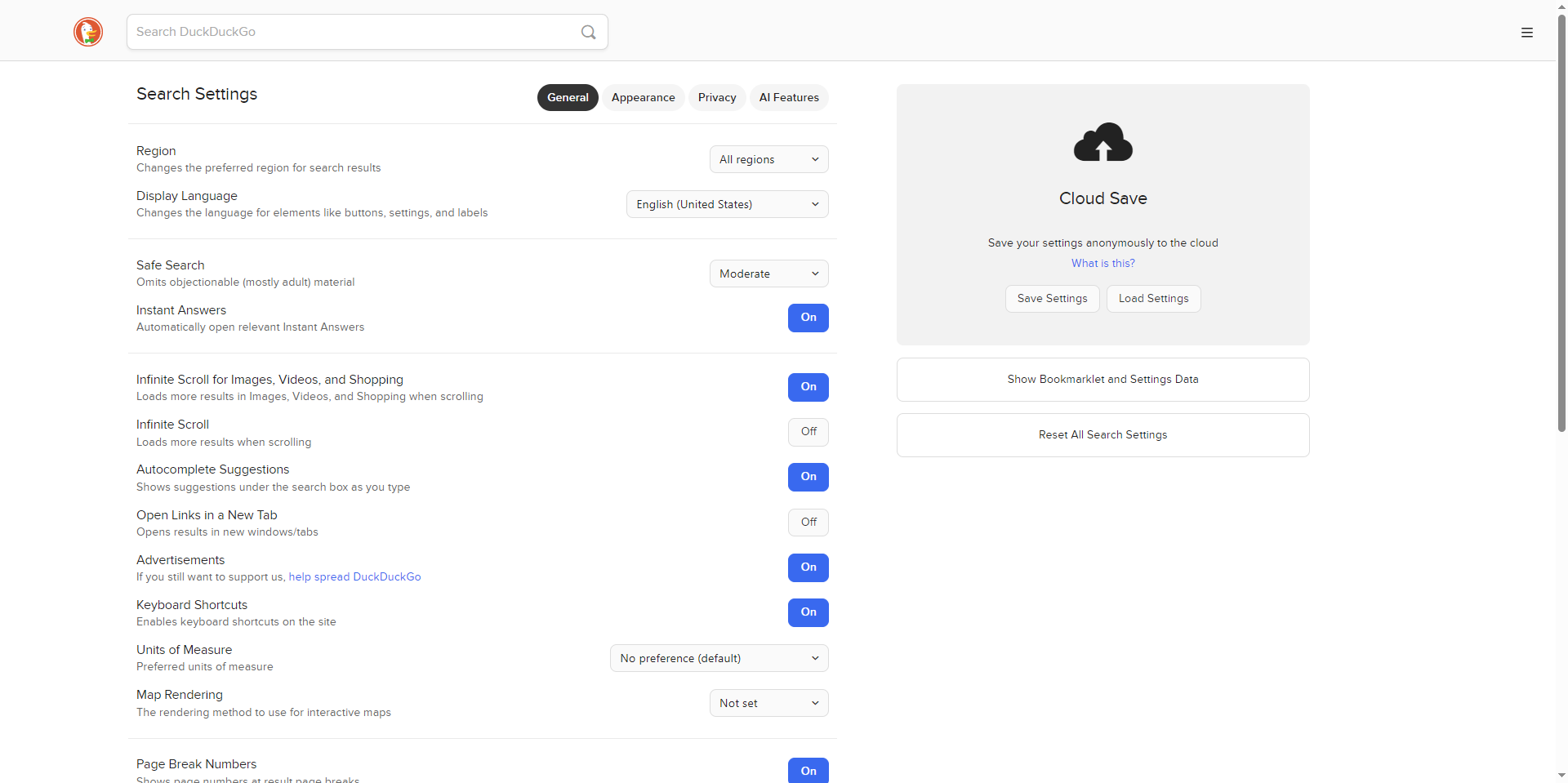Click the search magnifier icon

point(588,32)
